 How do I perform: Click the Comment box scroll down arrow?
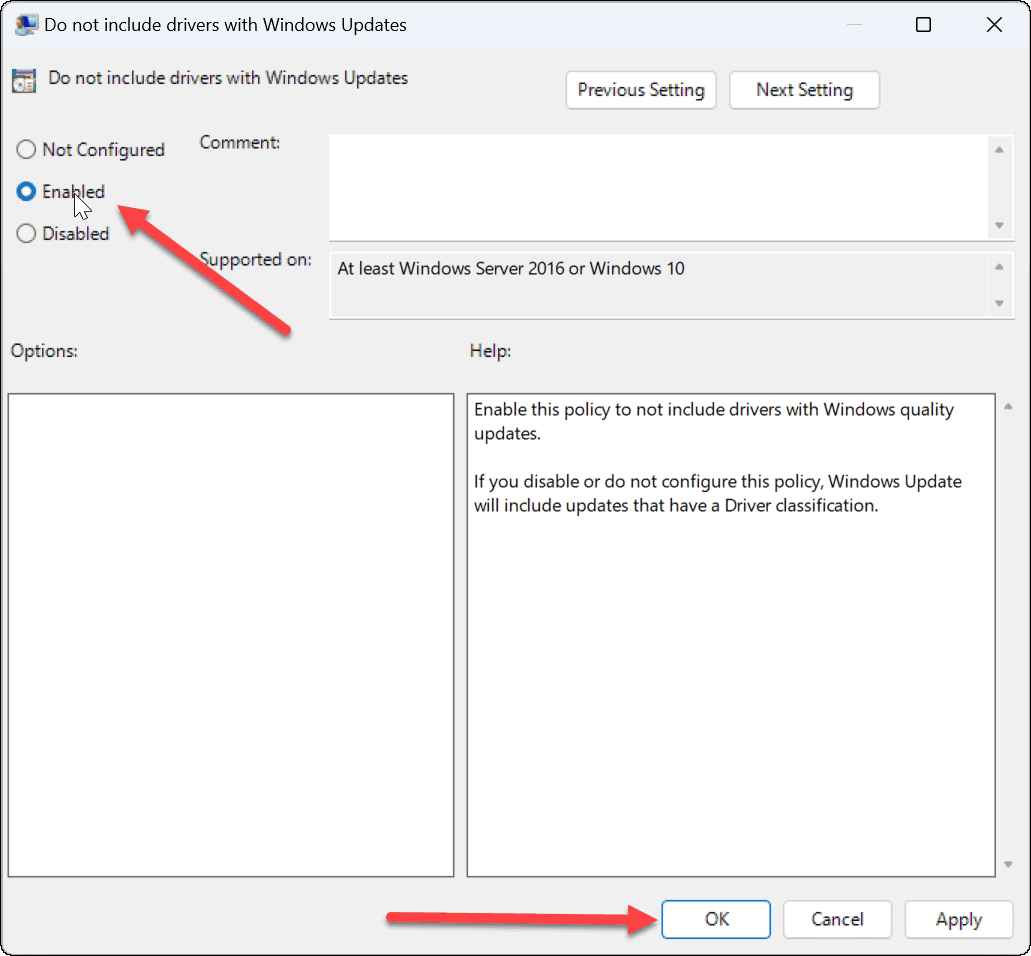pyautogui.click(x=998, y=226)
